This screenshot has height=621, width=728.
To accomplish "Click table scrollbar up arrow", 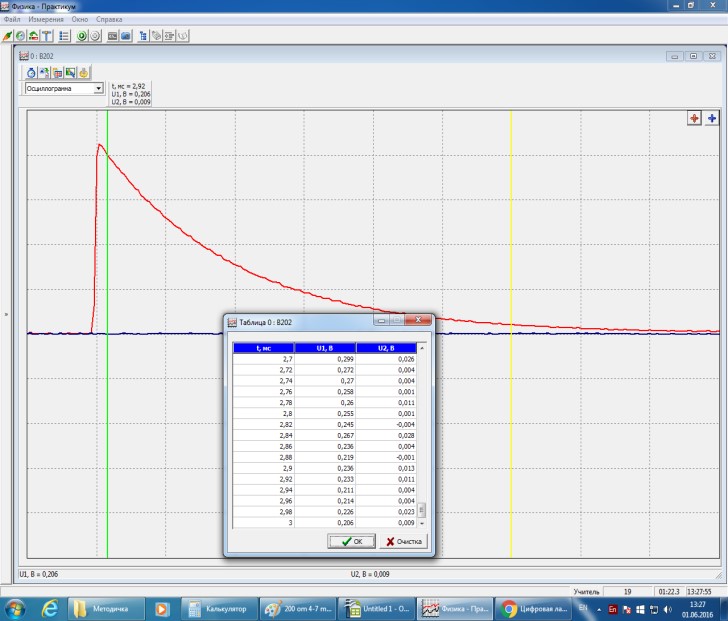I will (422, 348).
